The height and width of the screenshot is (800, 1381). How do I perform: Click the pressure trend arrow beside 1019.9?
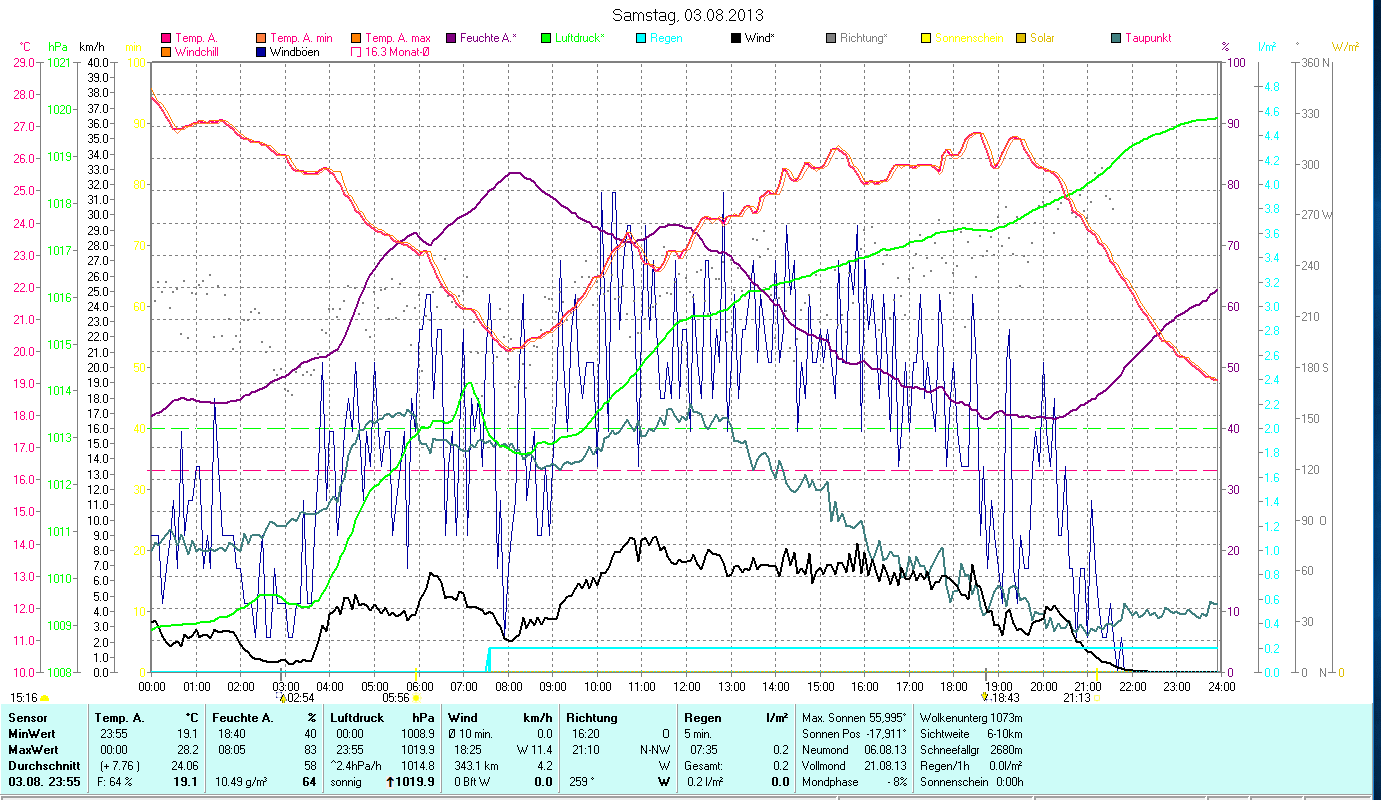(x=390, y=782)
